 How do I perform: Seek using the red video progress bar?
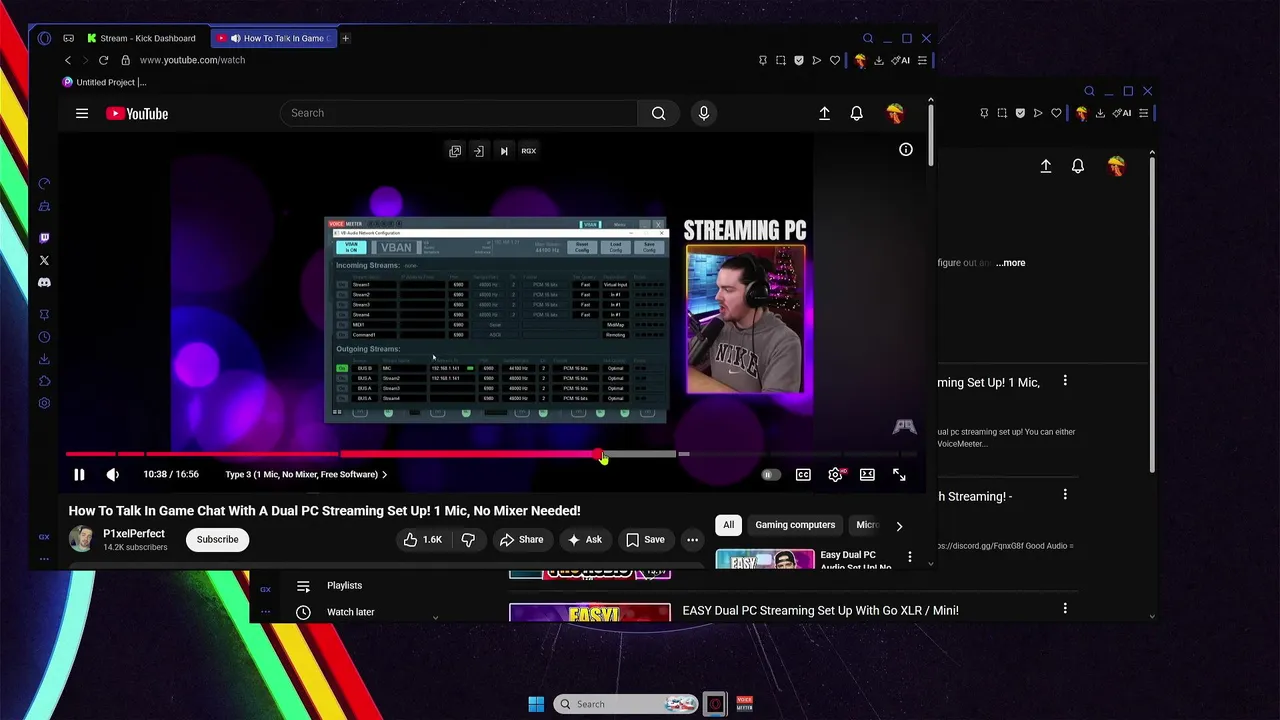333,455
